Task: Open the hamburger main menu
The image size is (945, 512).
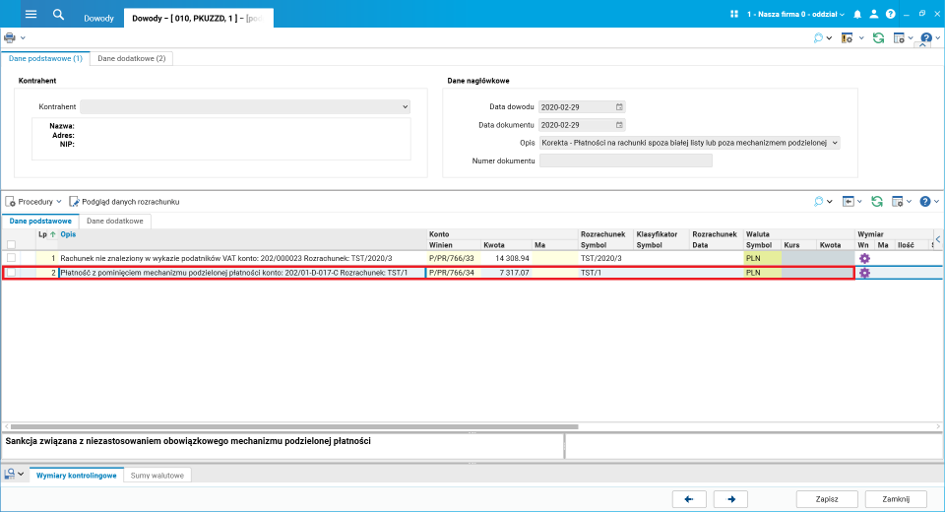Action: pyautogui.click(x=31, y=14)
